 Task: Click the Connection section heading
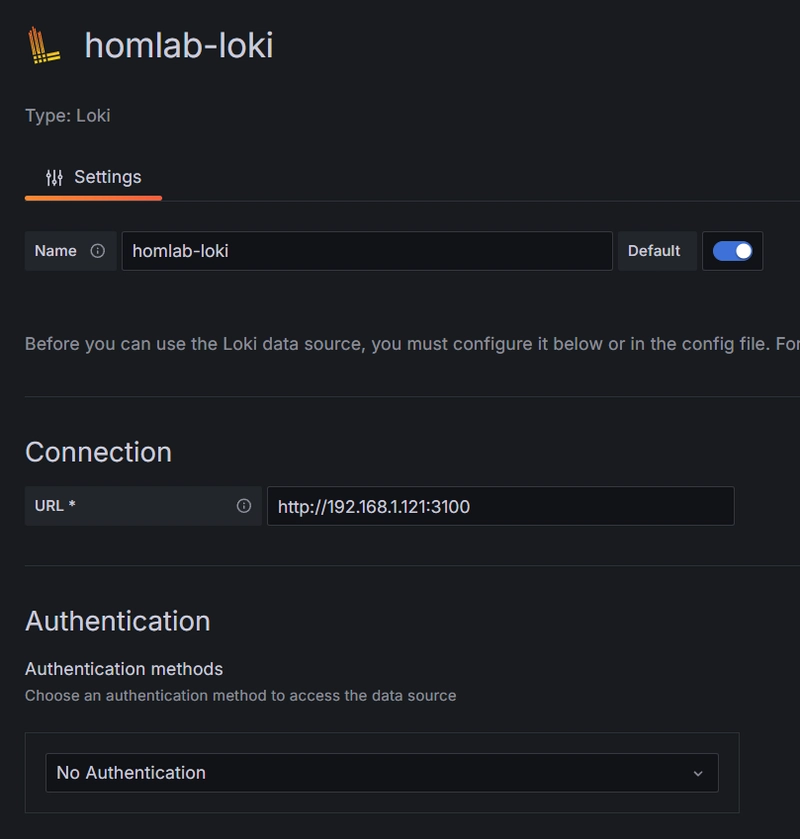pos(98,452)
